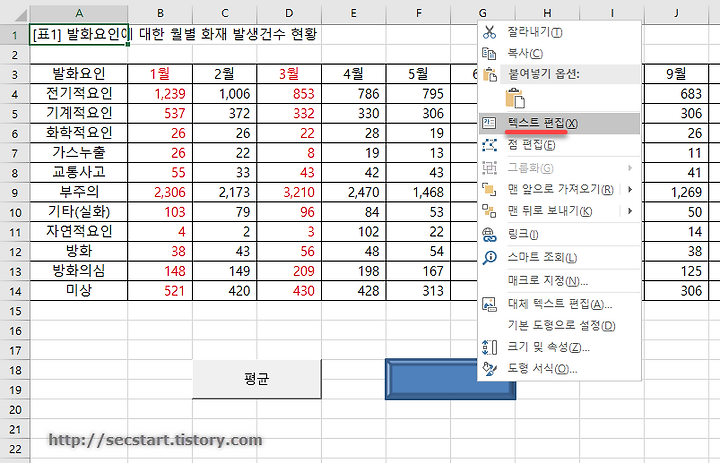Select row 14 header
The width and height of the screenshot is (720, 463).
[x=15, y=291]
